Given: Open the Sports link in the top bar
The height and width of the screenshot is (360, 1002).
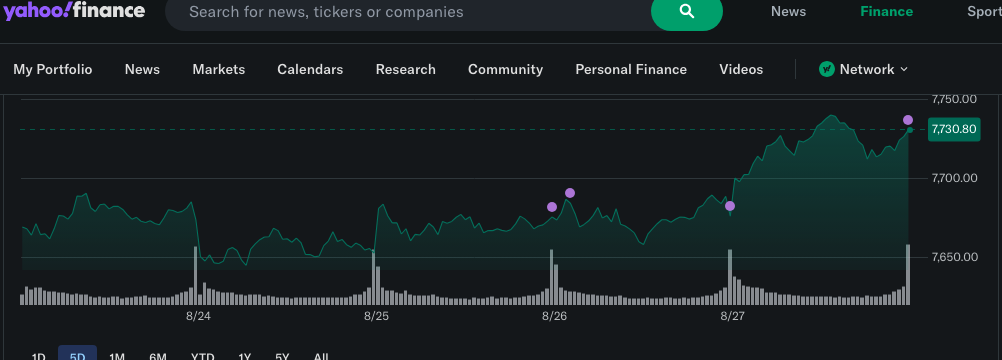Looking at the screenshot, I should point(984,12).
